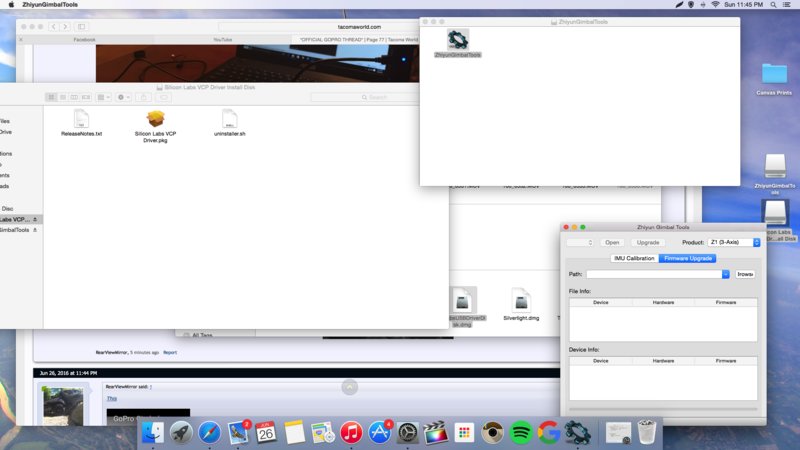Switch Finder to cover flow view
The width and height of the screenshot is (800, 450).
[x=86, y=97]
